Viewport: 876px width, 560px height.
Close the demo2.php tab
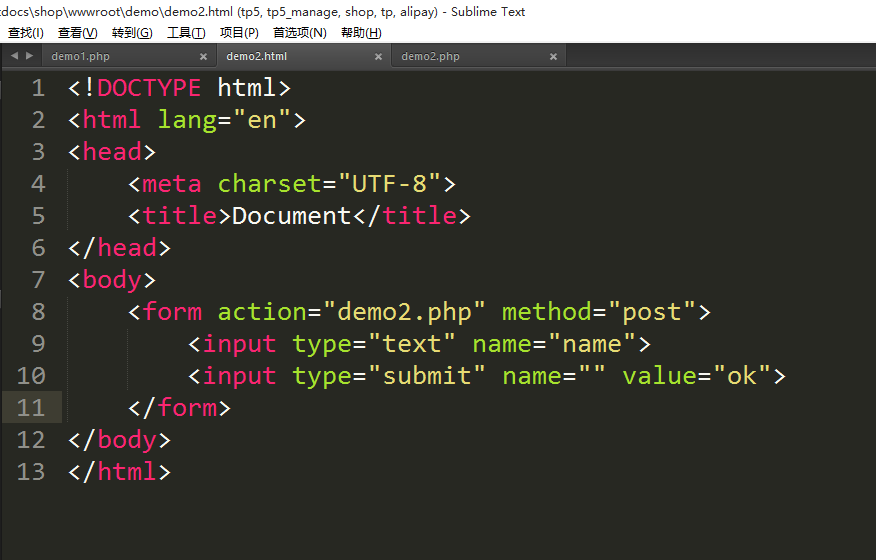[553, 57]
